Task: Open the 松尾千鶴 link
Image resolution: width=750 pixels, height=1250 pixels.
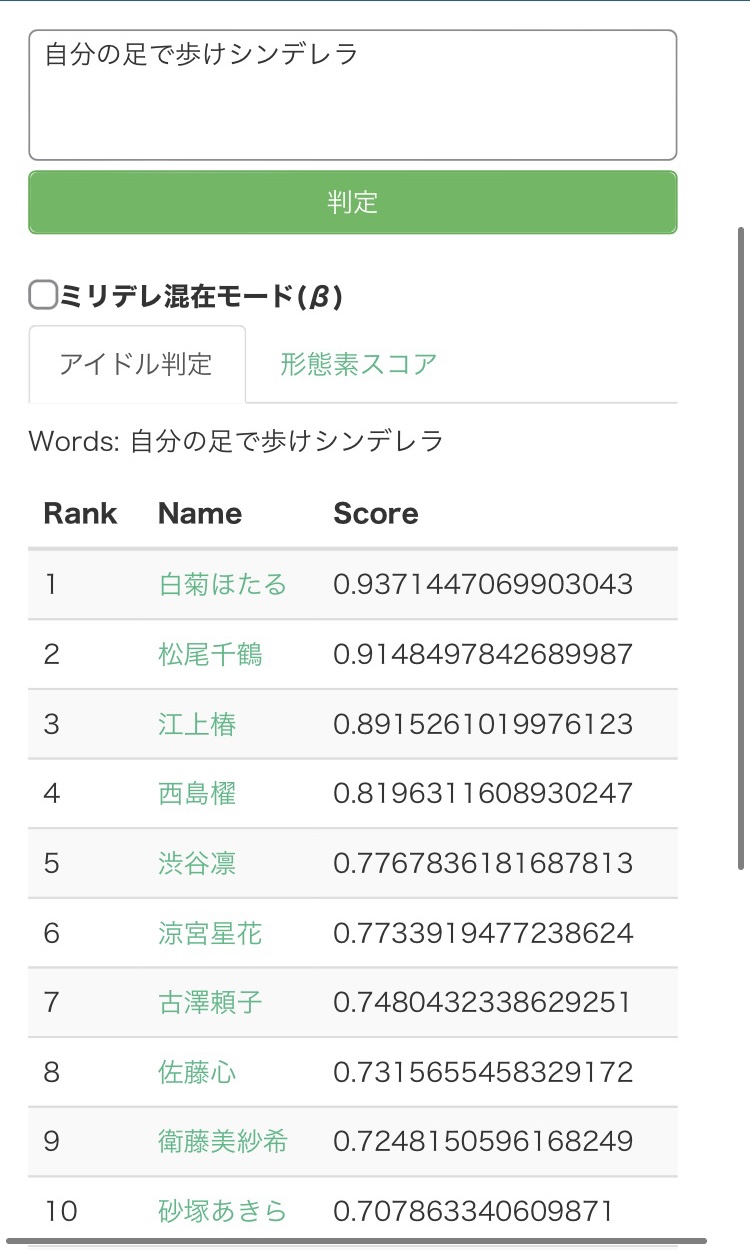Action: point(210,654)
